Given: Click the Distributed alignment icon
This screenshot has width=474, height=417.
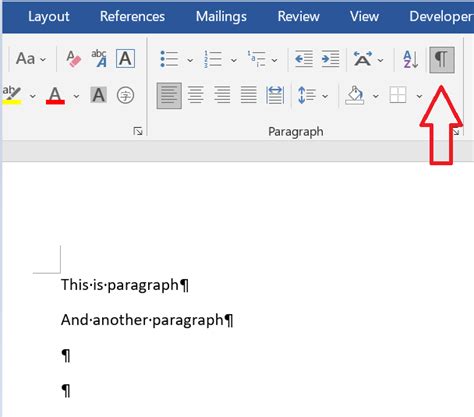Looking at the screenshot, I should [x=275, y=95].
